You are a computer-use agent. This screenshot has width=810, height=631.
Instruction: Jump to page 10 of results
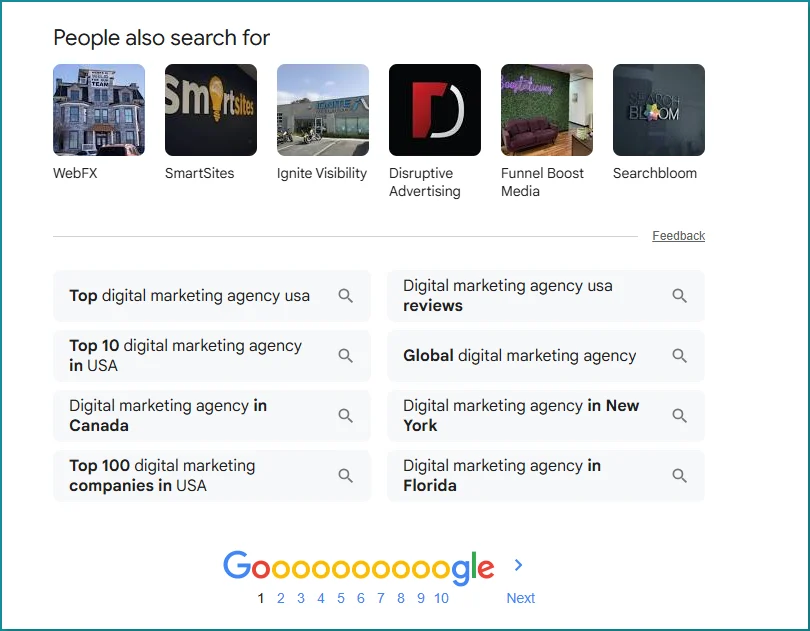442,597
